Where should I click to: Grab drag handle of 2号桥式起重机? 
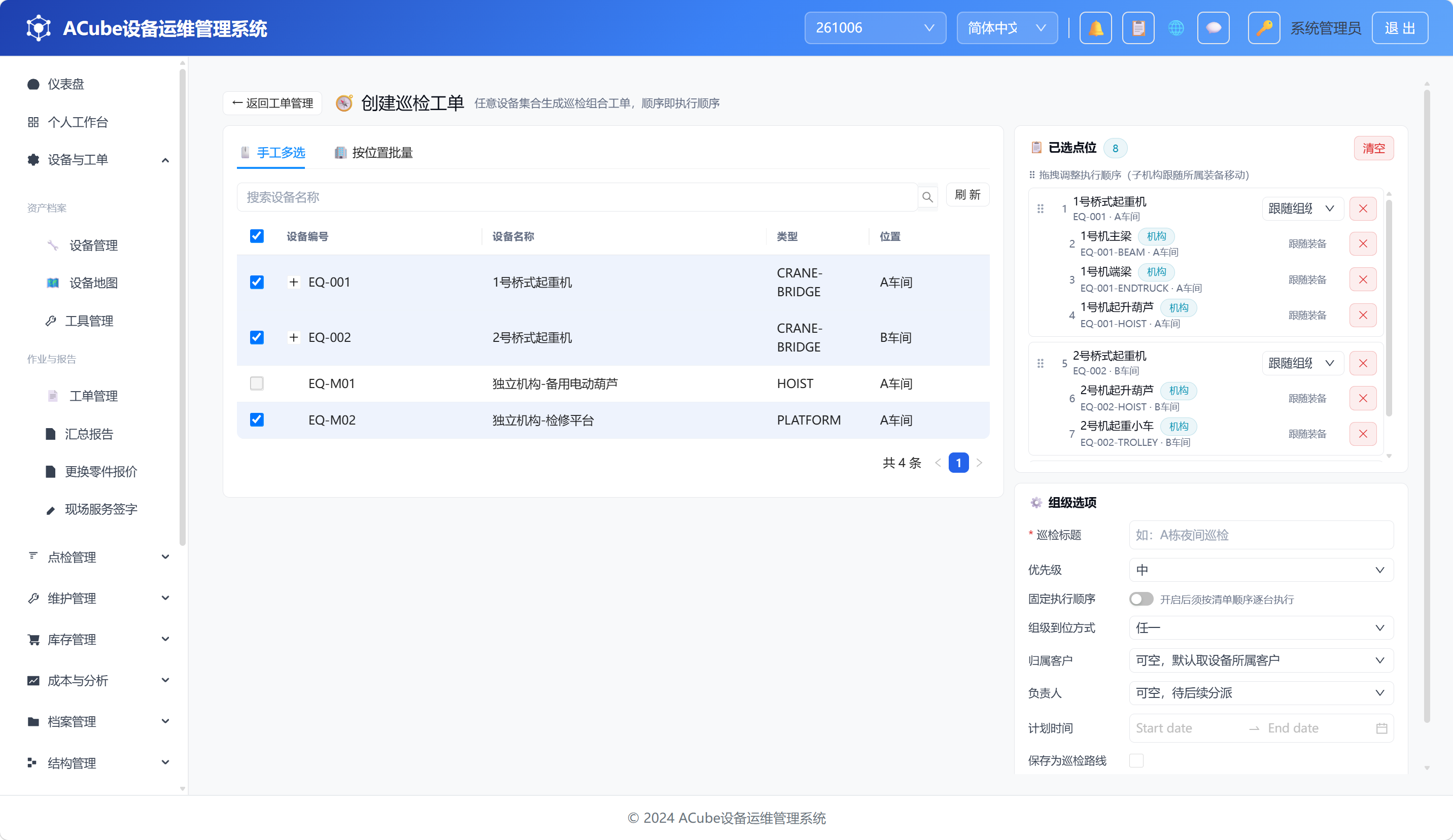1040,363
